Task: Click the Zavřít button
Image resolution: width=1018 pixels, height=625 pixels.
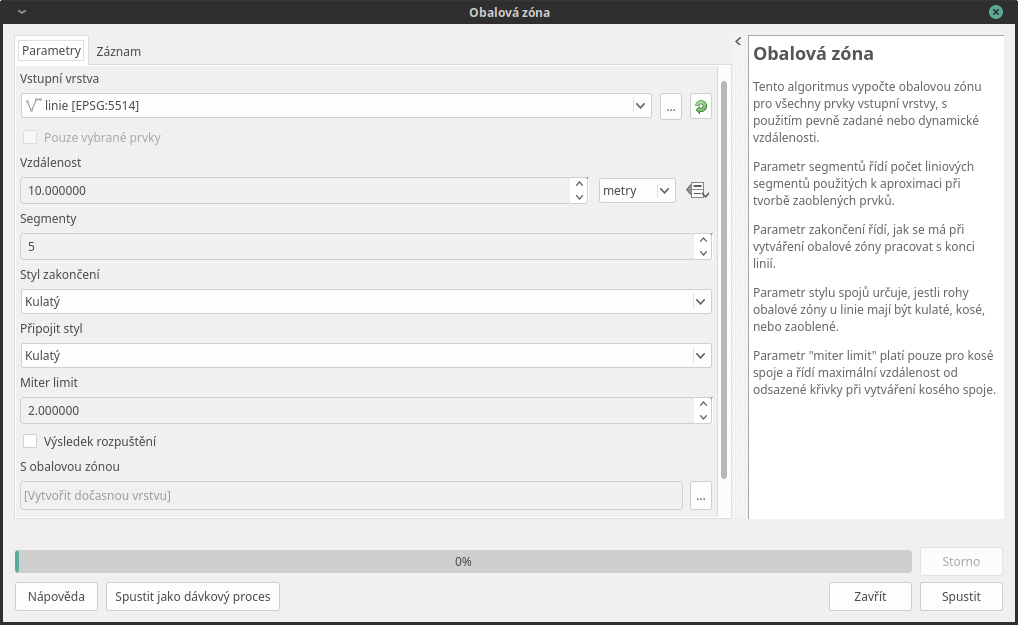Action: pos(870,596)
